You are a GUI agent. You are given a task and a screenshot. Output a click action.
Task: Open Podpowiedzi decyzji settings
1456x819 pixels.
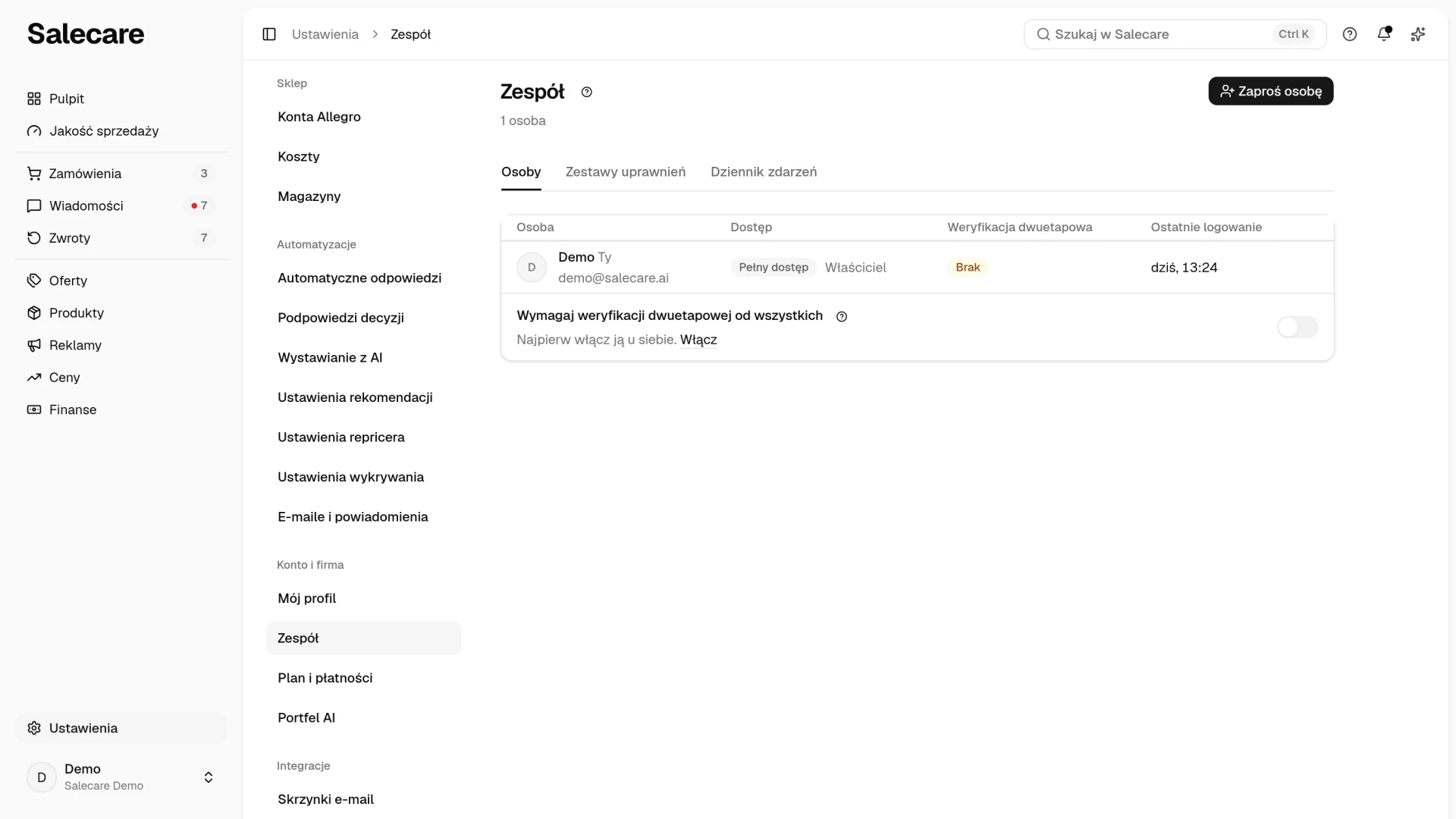point(364,318)
